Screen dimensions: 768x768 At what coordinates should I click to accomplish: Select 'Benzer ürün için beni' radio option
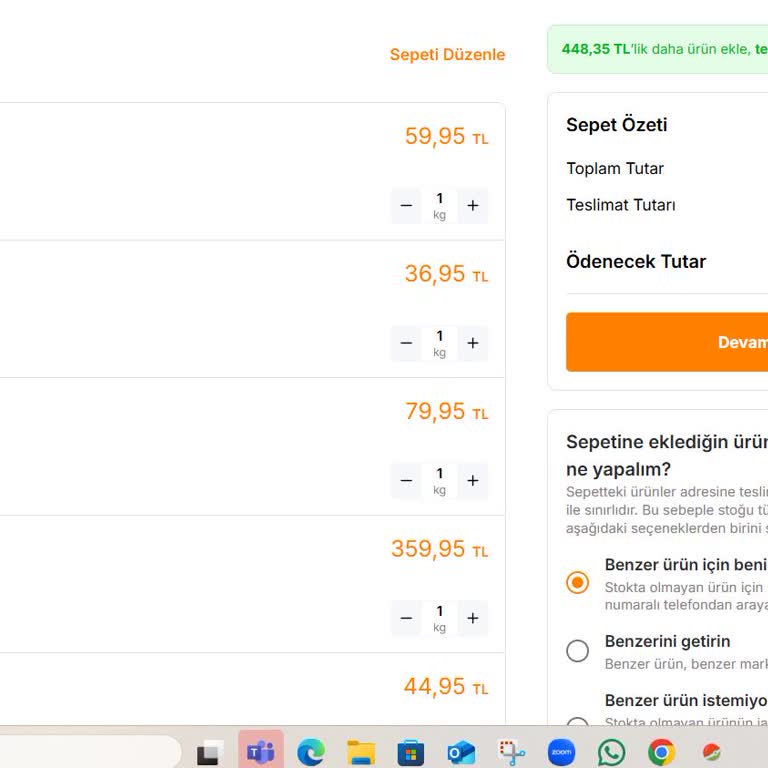(577, 582)
